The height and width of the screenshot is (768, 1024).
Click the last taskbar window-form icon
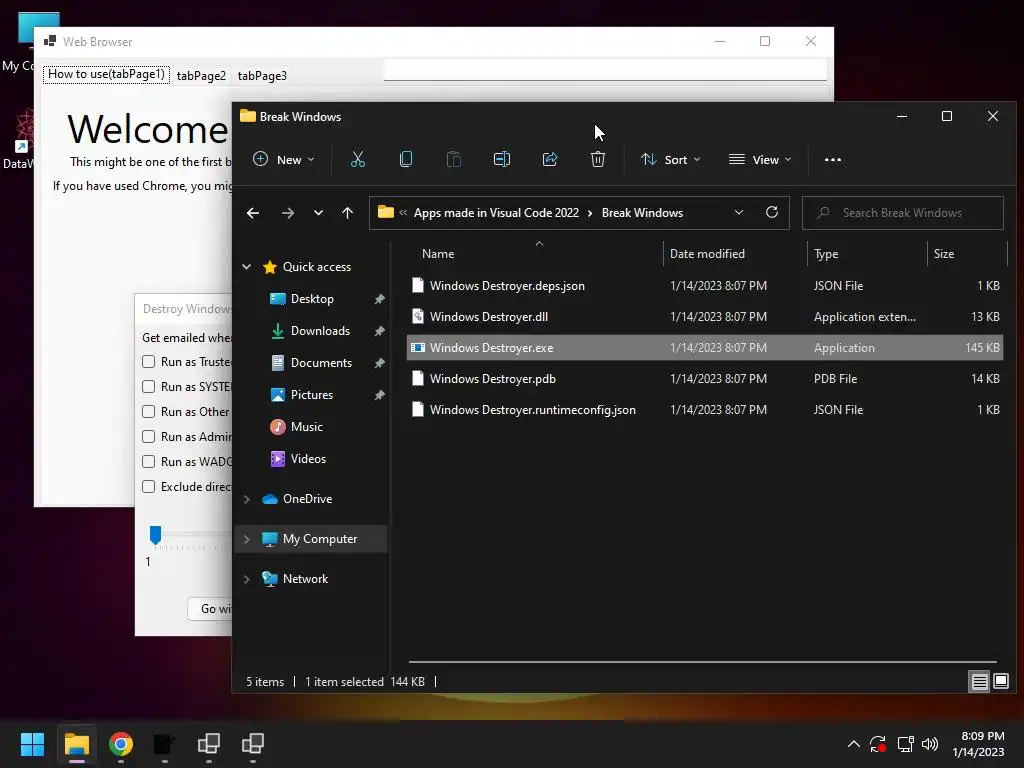pyautogui.click(x=253, y=744)
